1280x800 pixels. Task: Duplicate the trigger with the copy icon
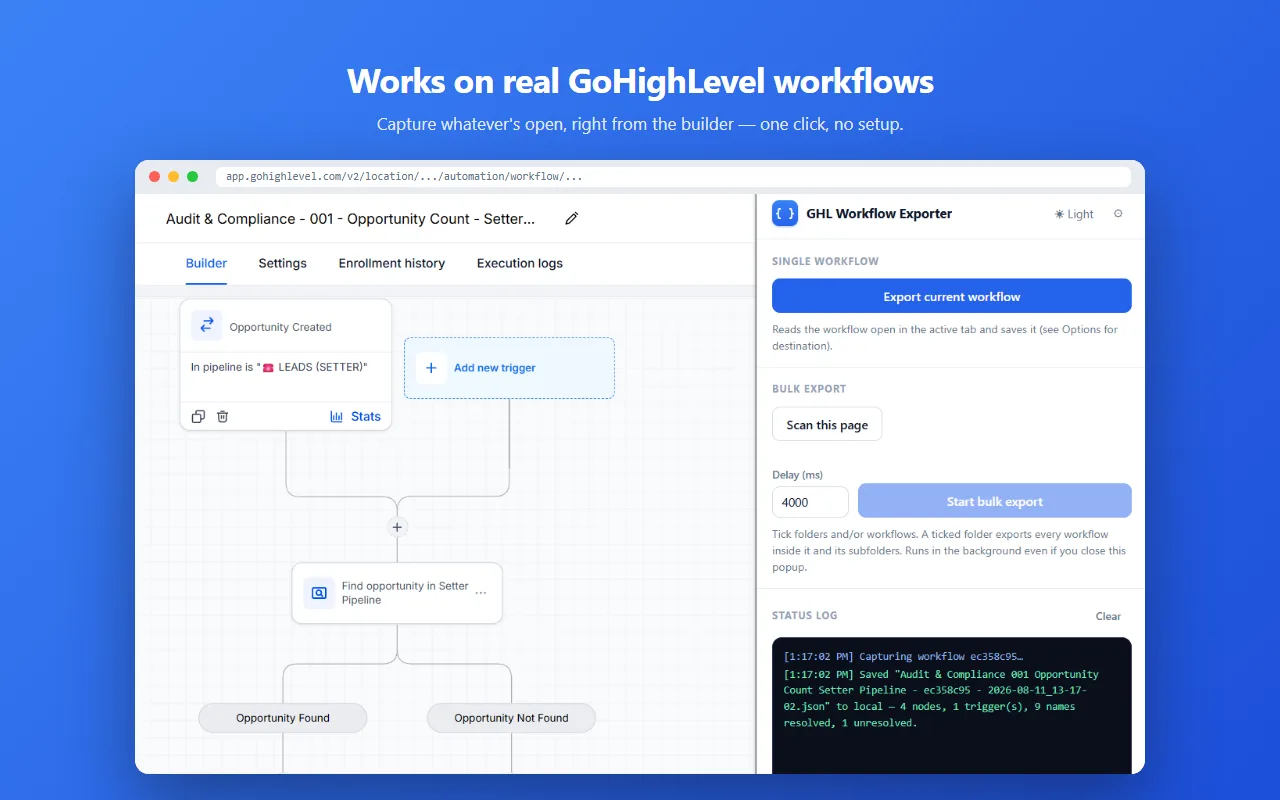pyautogui.click(x=198, y=416)
